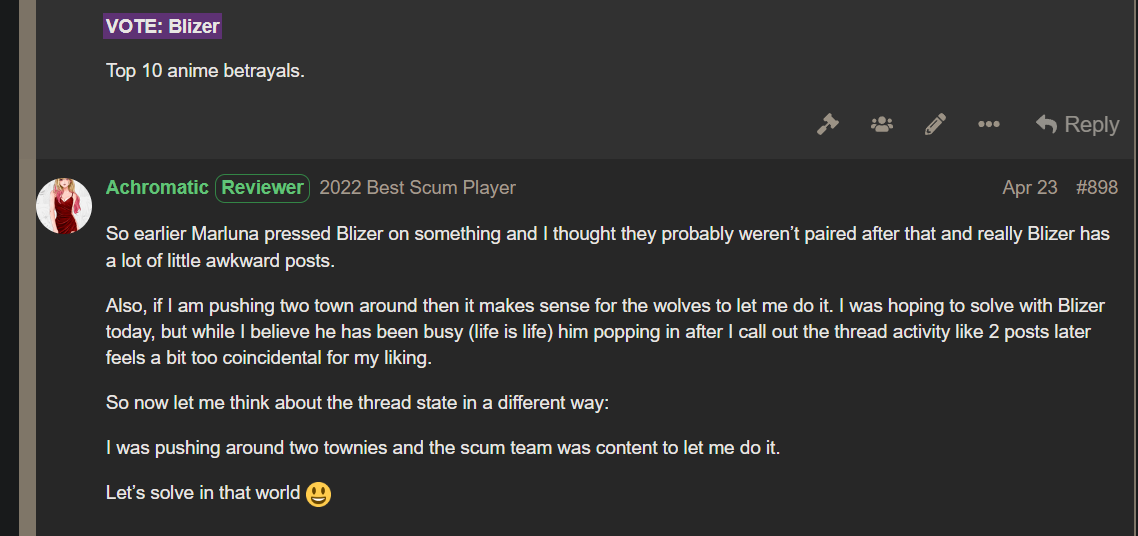Click the Apr 23 post date

1030,188
